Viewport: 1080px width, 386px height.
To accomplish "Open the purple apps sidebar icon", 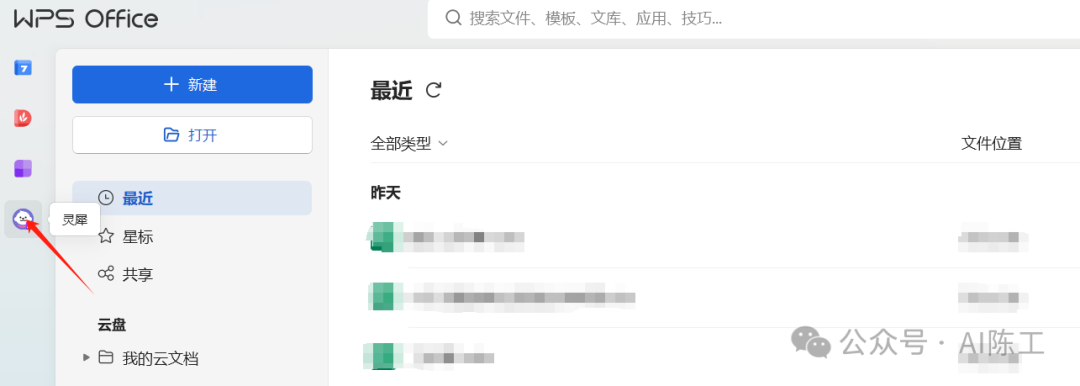I will [23, 168].
